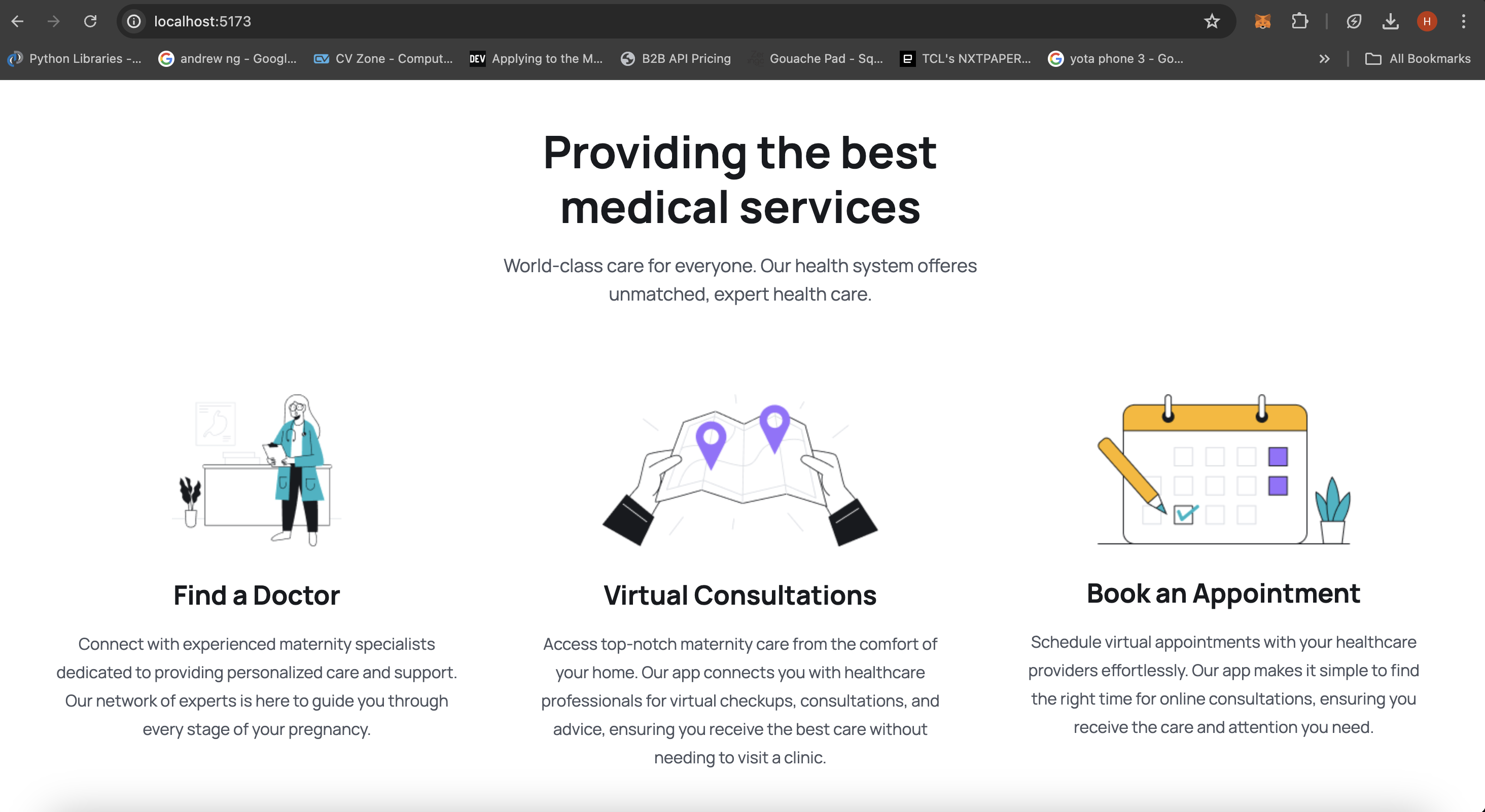Click the browser back arrow
1485x812 pixels.
17,21
